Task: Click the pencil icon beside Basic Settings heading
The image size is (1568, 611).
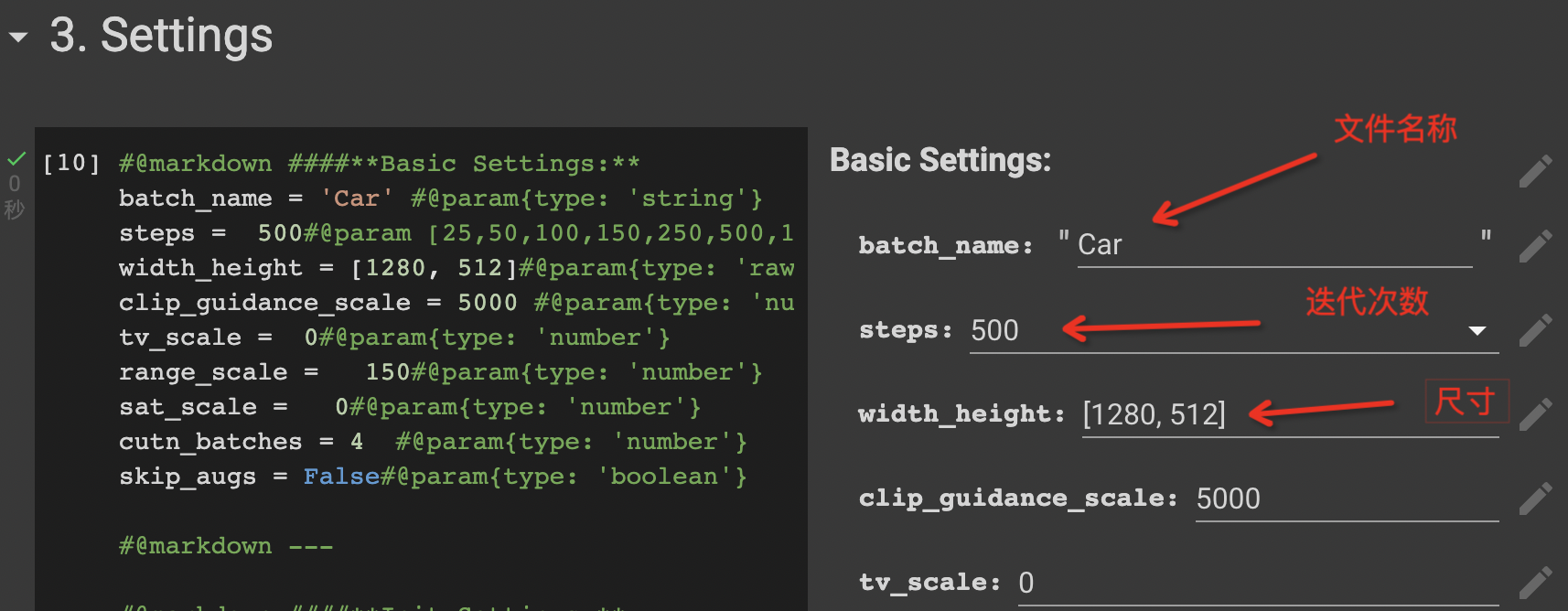Action: point(1535,171)
